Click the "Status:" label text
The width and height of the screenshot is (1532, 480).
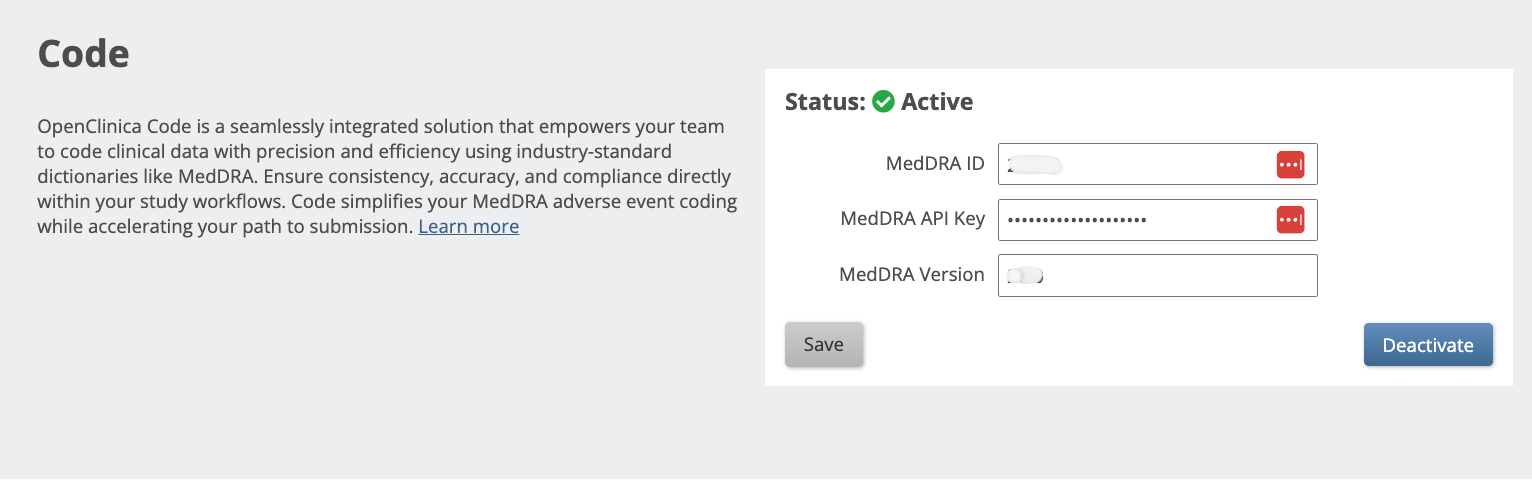(x=825, y=101)
